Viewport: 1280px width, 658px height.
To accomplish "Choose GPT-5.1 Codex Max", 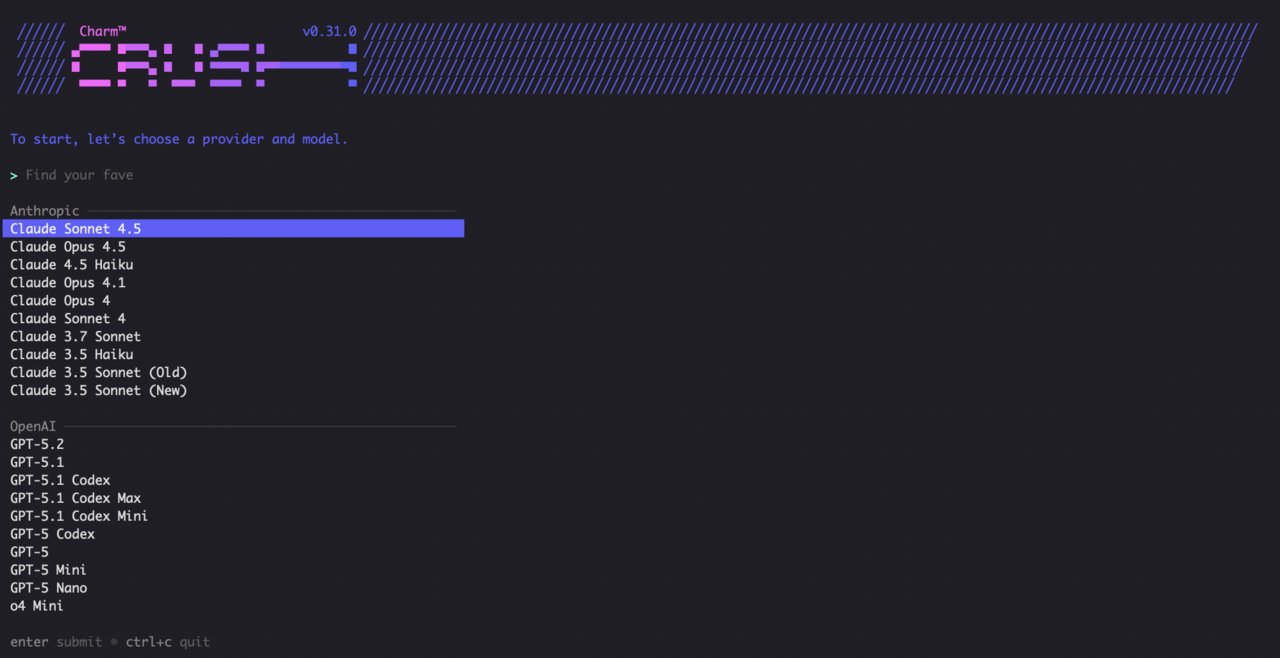I will [76, 498].
